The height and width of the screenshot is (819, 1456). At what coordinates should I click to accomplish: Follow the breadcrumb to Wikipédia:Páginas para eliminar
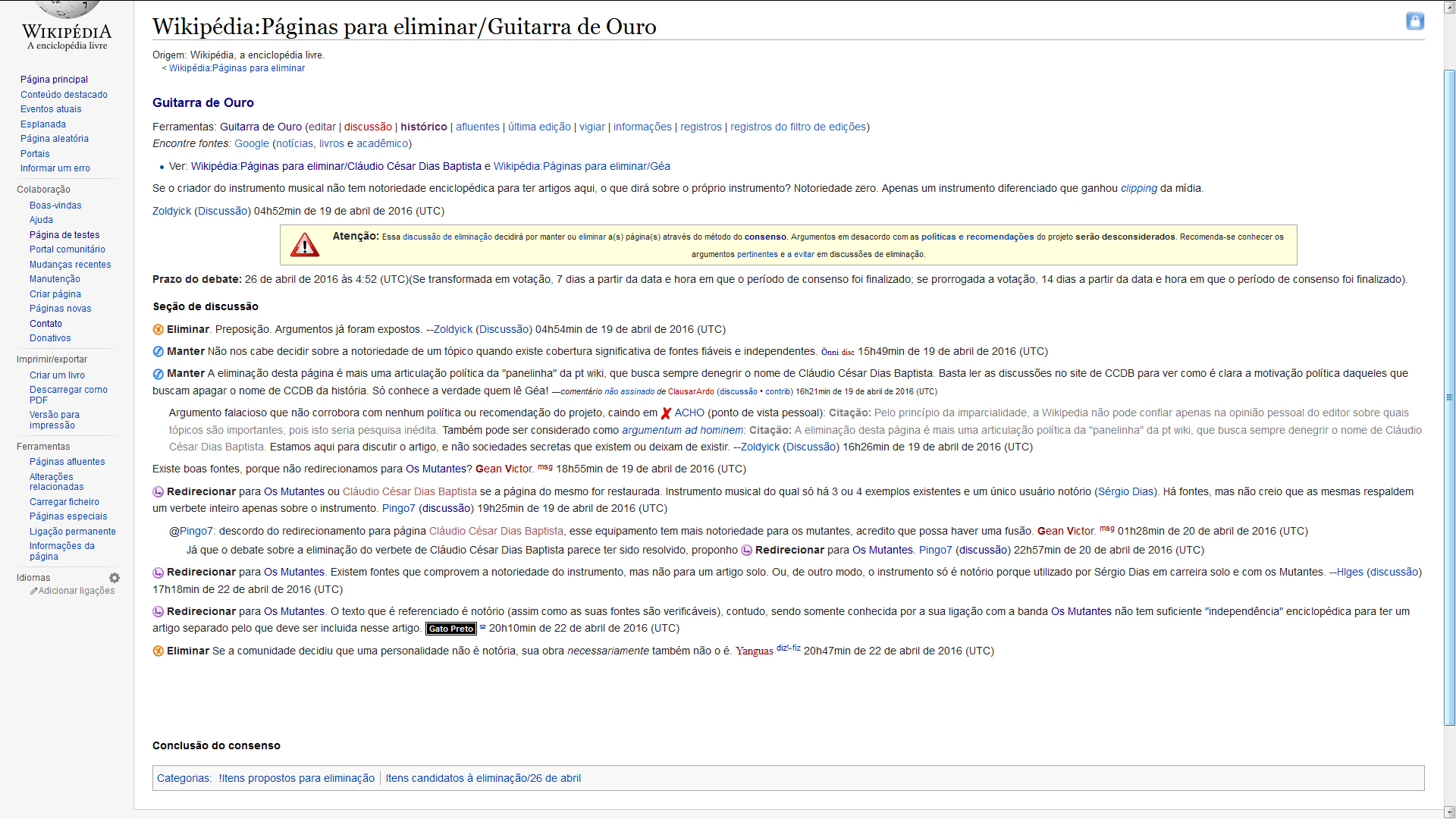(x=237, y=68)
